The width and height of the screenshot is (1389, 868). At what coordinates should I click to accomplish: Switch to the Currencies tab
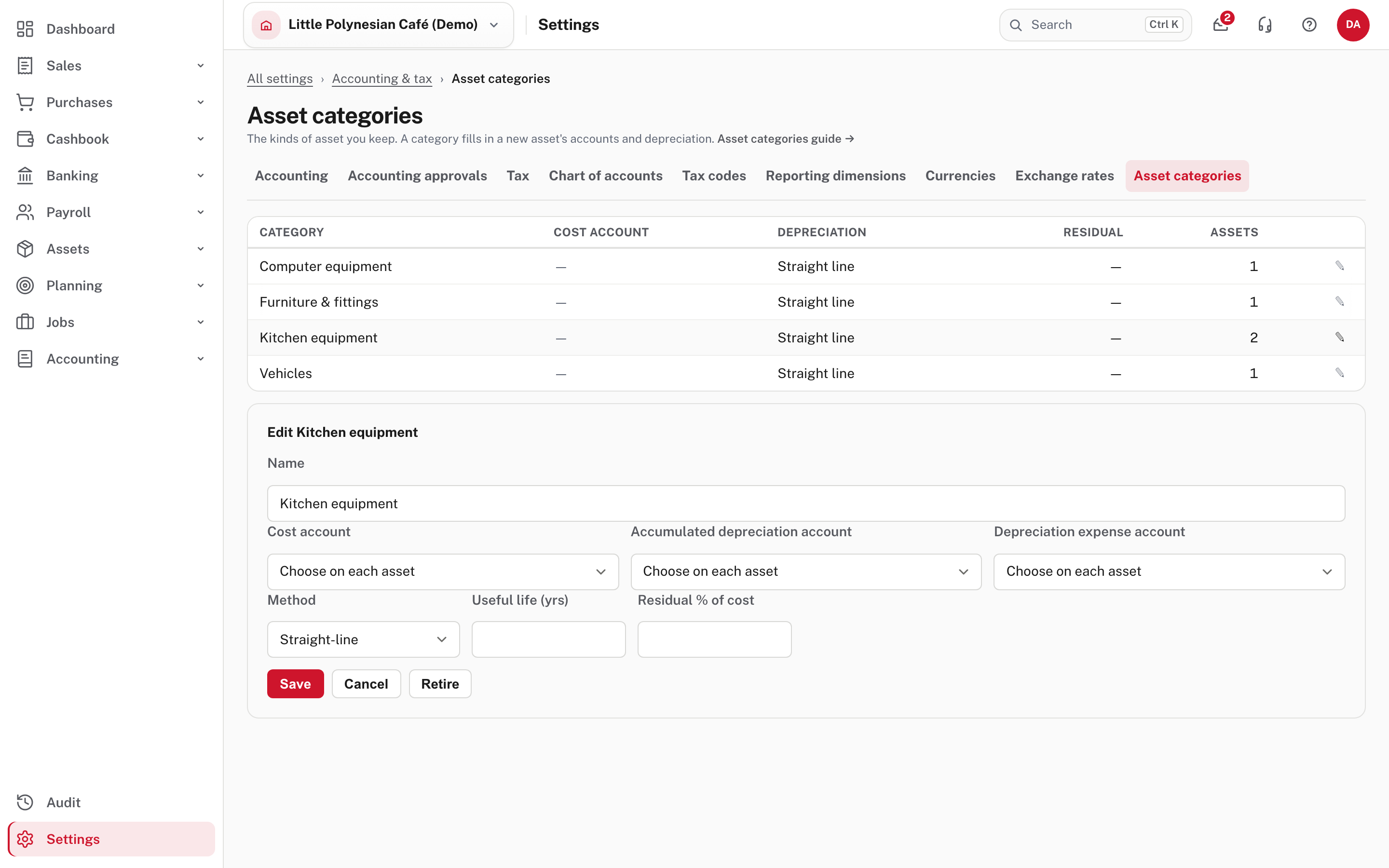coord(960,176)
